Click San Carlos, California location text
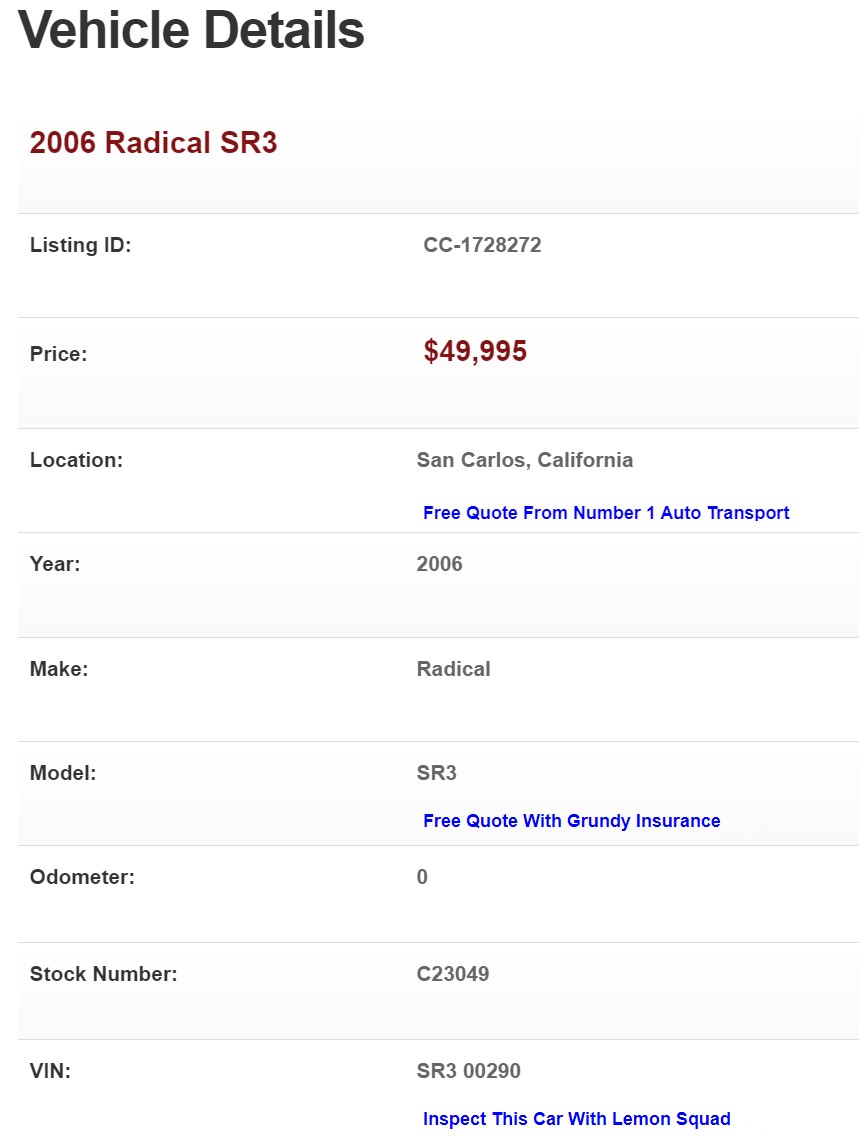Screen dimensions: 859x1140 click(x=524, y=460)
